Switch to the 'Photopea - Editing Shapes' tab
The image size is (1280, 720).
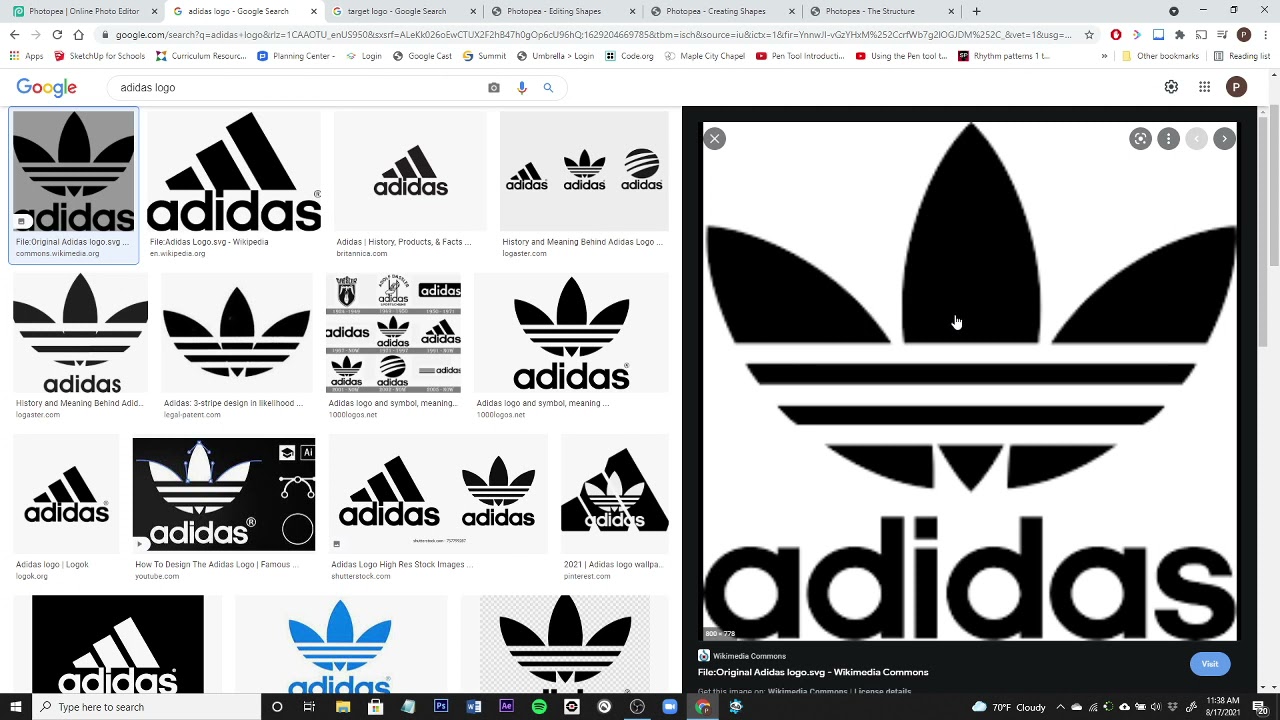coord(563,11)
